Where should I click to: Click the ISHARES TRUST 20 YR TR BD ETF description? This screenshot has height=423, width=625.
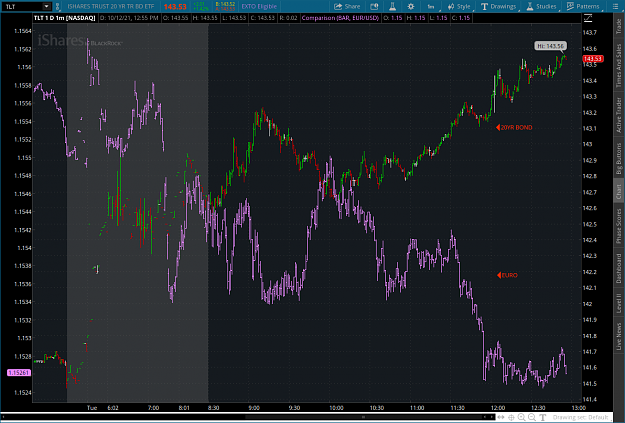click(x=111, y=6)
